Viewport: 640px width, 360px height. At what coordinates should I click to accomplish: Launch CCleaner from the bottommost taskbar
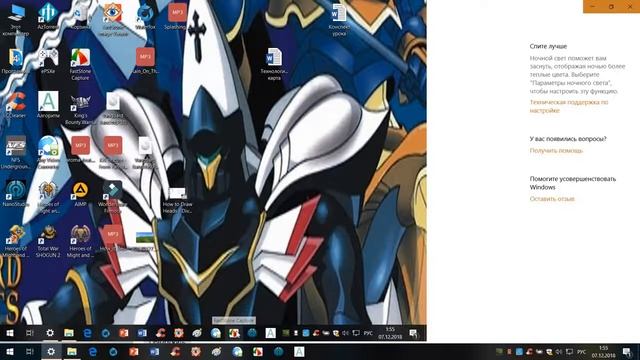pos(175,351)
